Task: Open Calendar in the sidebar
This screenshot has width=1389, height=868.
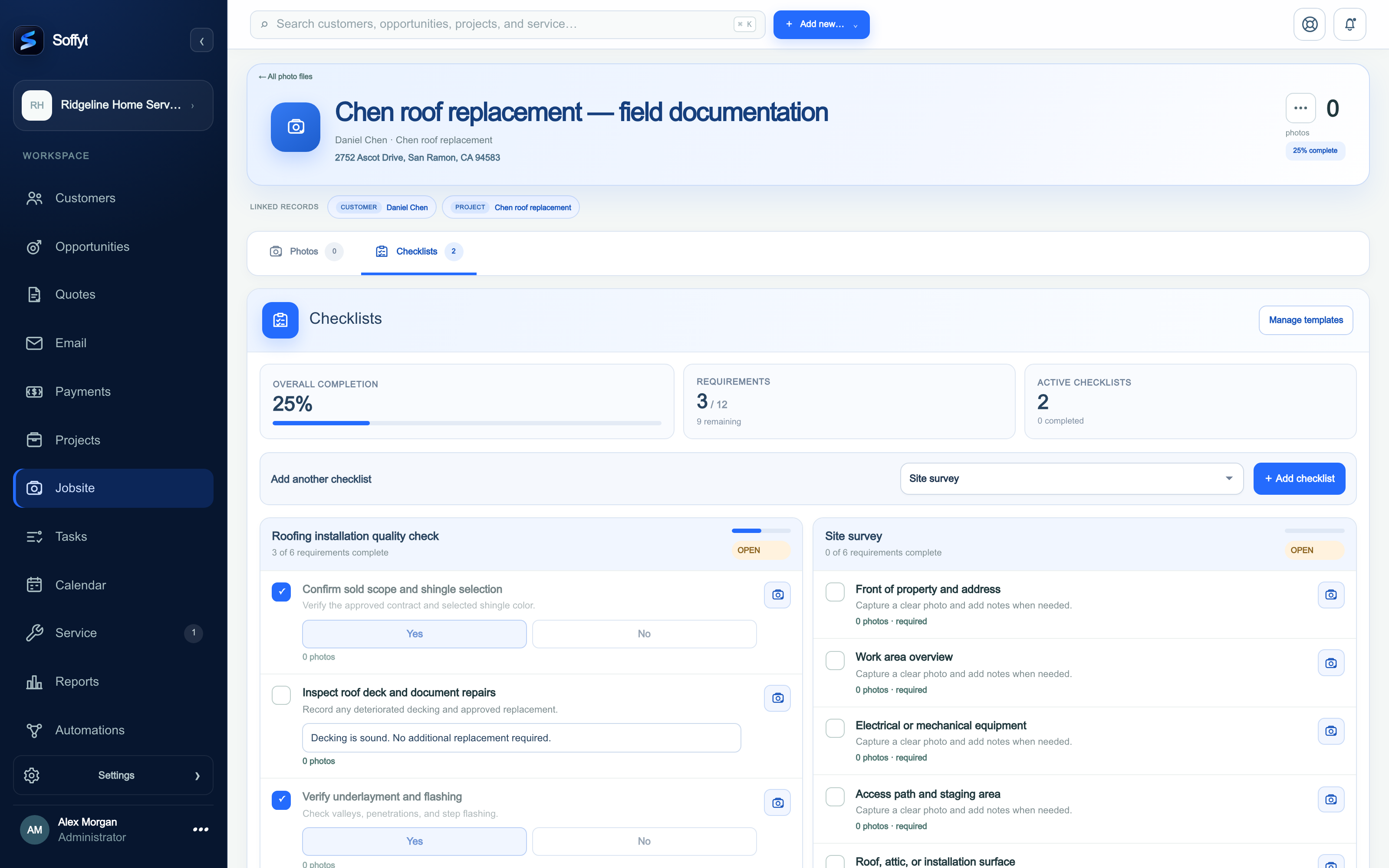Action: click(113, 585)
